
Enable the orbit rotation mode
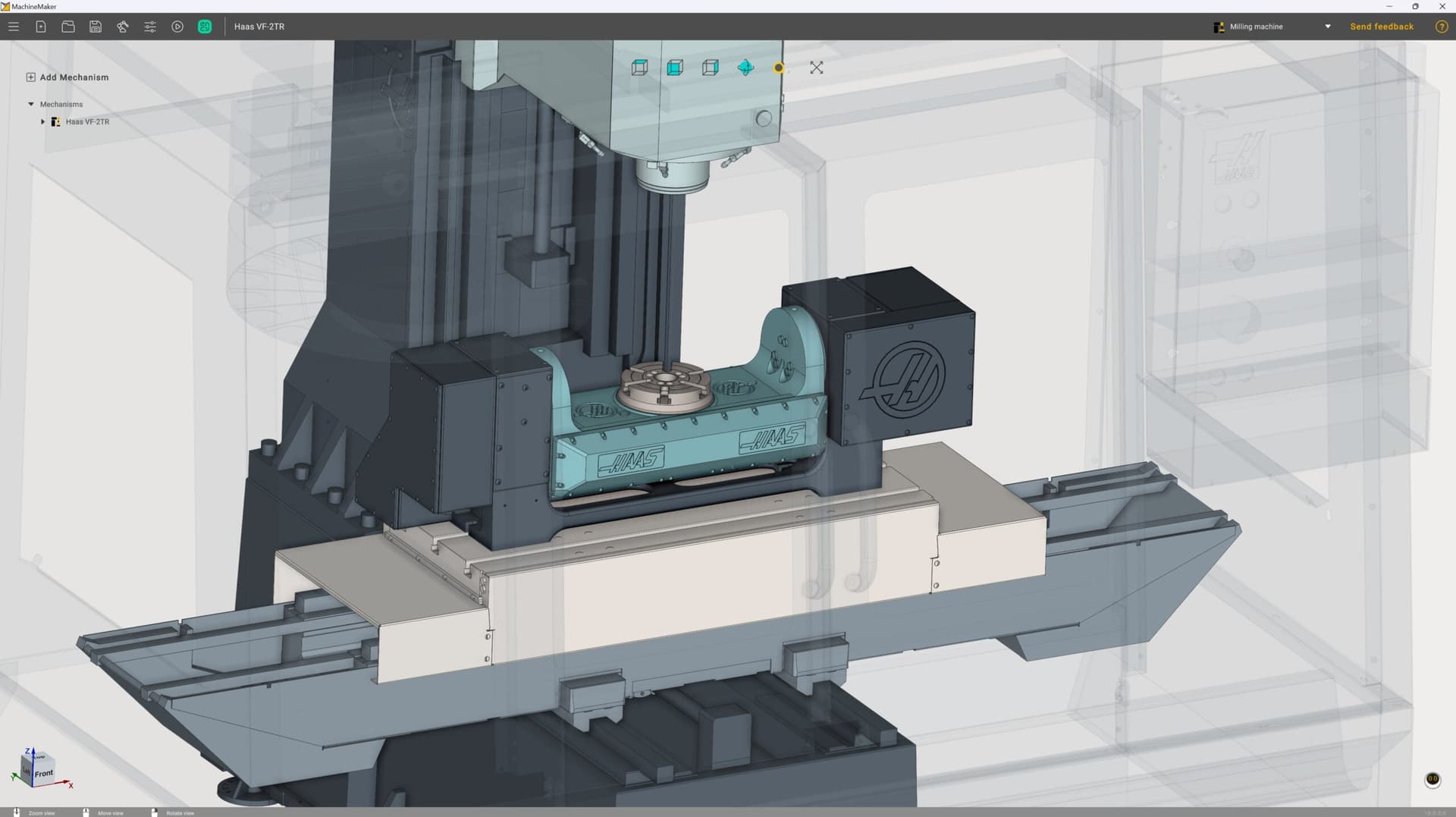(745, 68)
